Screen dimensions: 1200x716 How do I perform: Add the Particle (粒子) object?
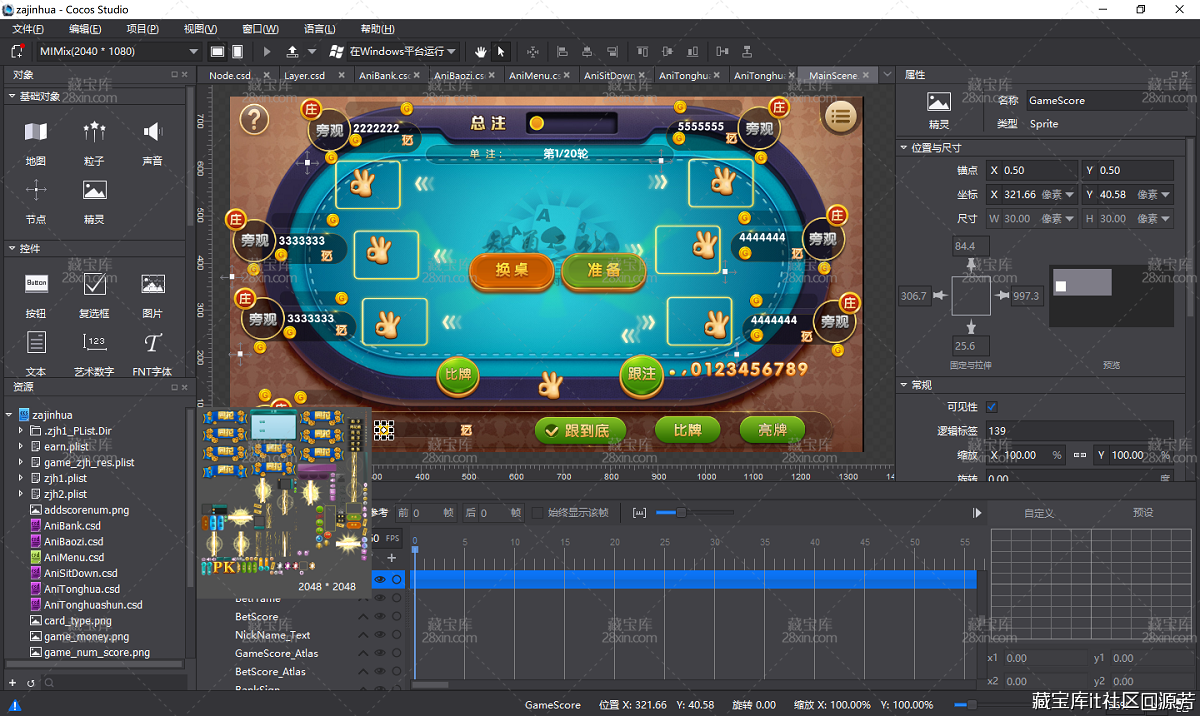click(94, 142)
